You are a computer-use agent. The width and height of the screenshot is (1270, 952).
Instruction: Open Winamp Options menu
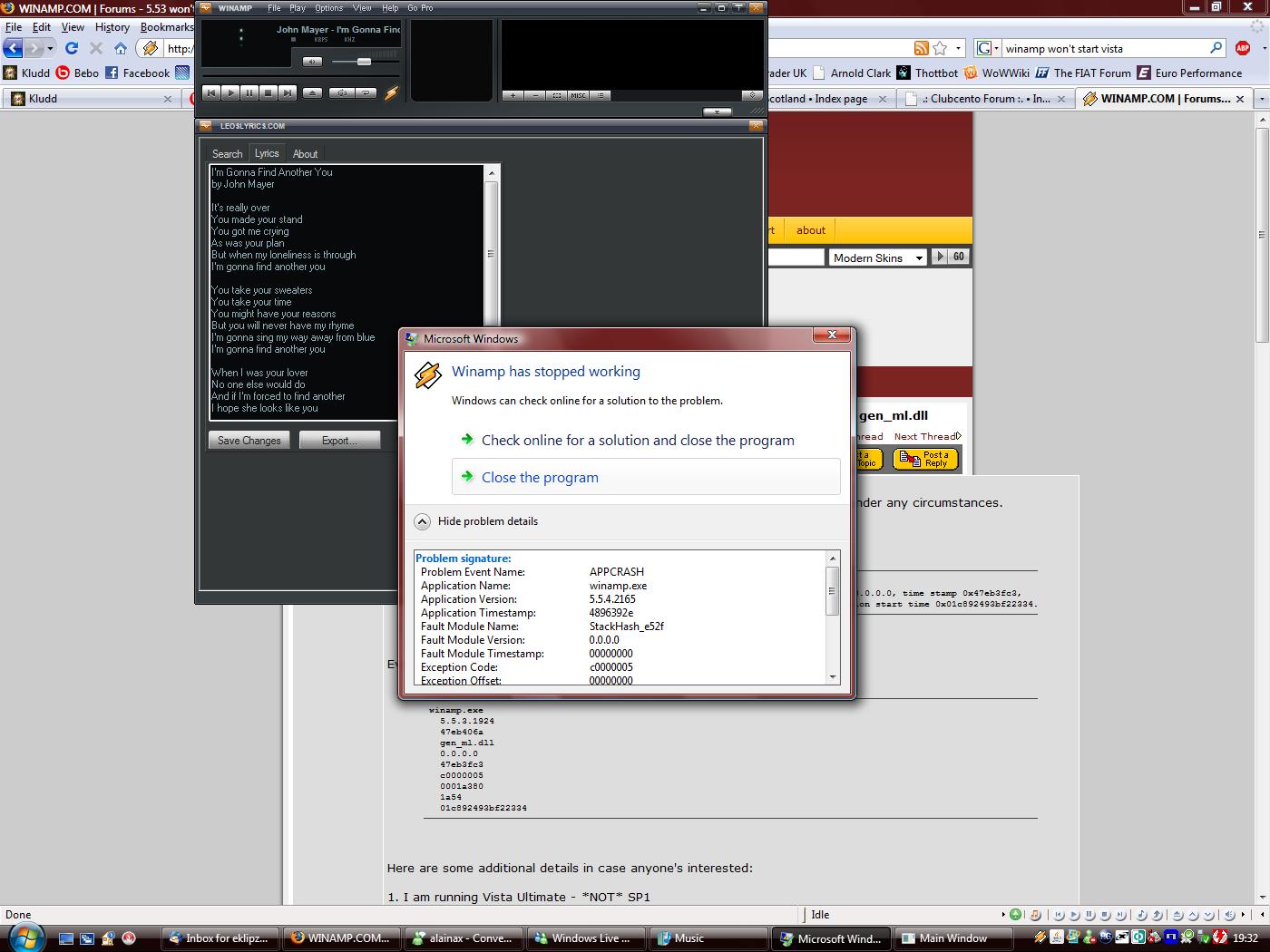pyautogui.click(x=328, y=8)
